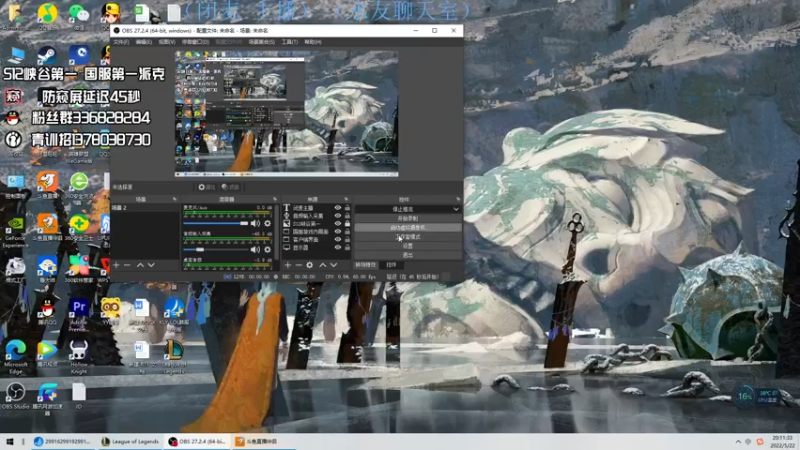This screenshot has height=450, width=800.
Task: Mute the 音频输入采集 mixer channel
Action: pyautogui.click(x=255, y=249)
